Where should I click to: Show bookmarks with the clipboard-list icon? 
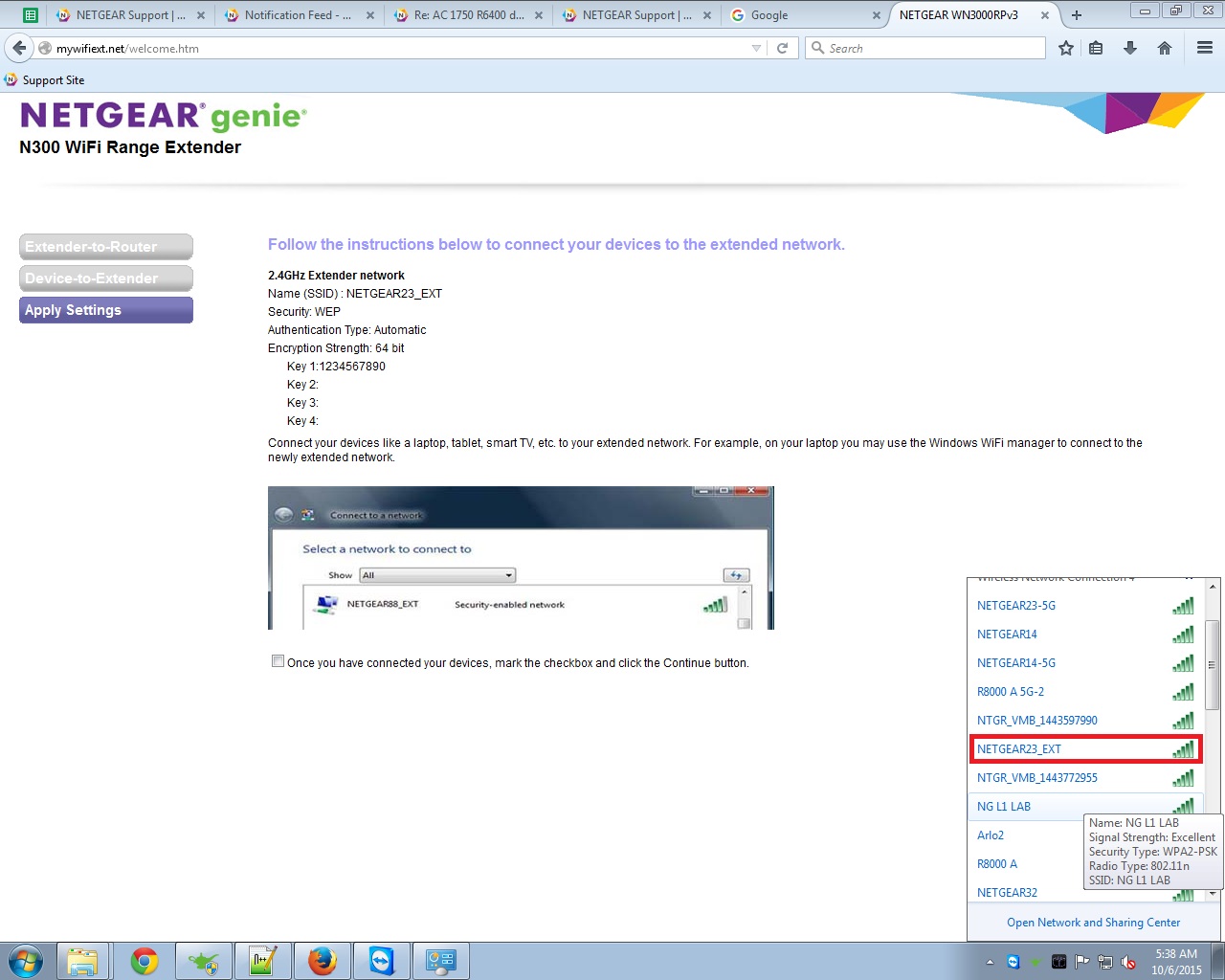(x=1097, y=47)
